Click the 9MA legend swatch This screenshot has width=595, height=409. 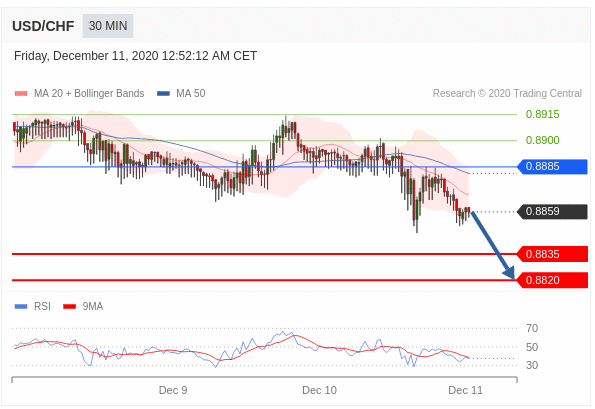click(69, 306)
